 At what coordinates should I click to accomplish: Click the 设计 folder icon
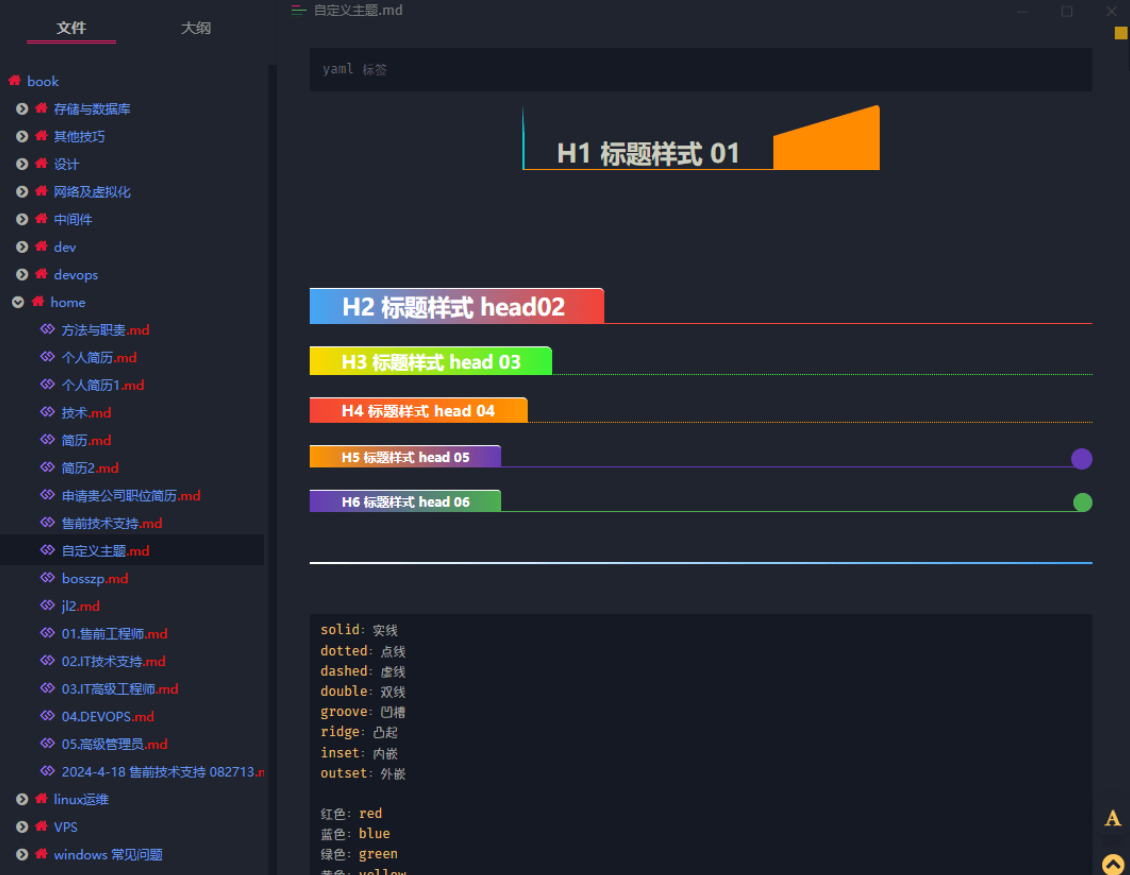[x=41, y=164]
